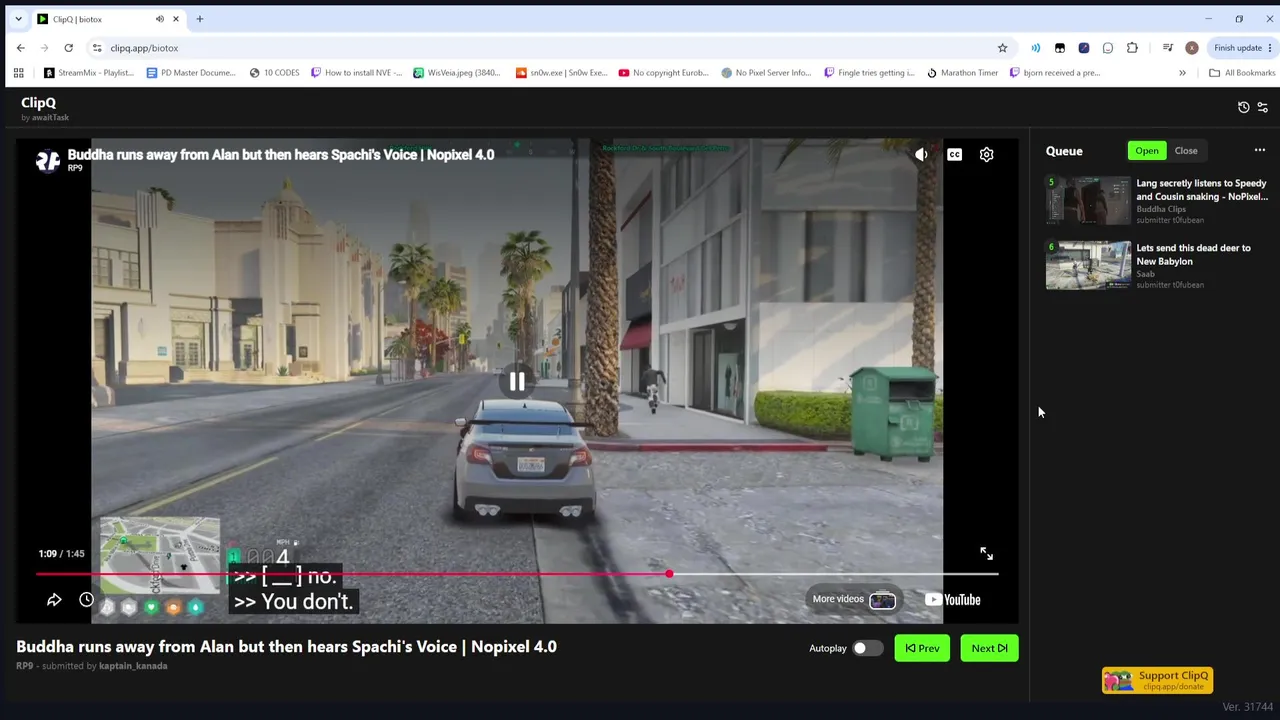Screen dimensions: 1280x720
Task: Open a new browser tab
Action: click(199, 19)
